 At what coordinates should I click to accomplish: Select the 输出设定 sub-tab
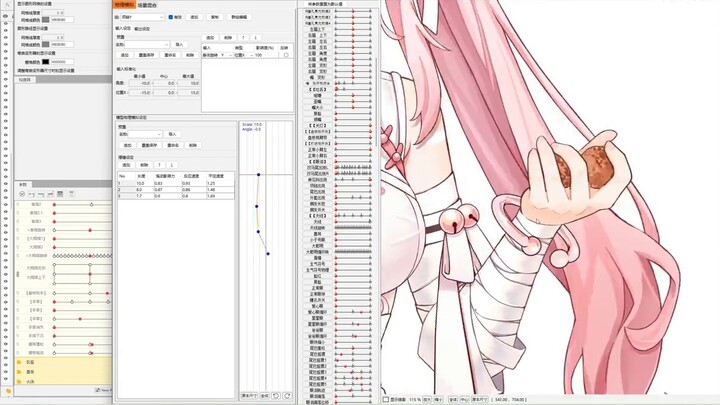click(x=142, y=28)
